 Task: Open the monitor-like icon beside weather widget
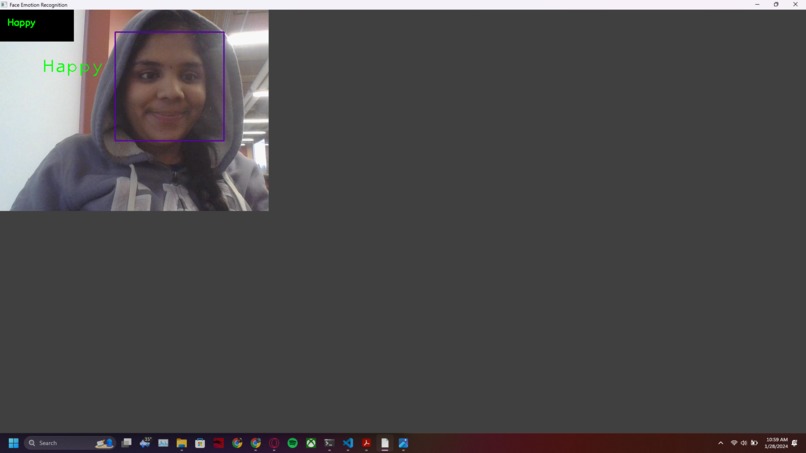point(163,443)
